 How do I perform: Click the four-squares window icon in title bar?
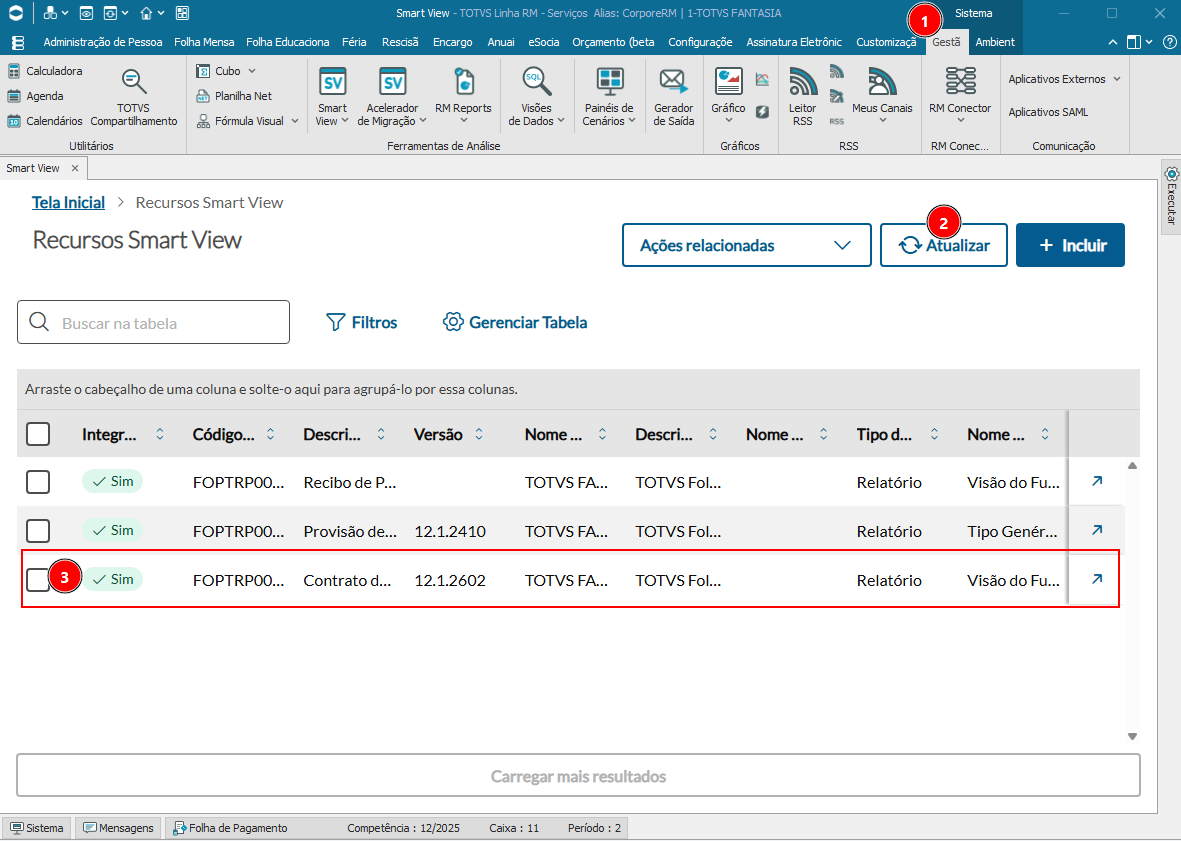(182, 13)
